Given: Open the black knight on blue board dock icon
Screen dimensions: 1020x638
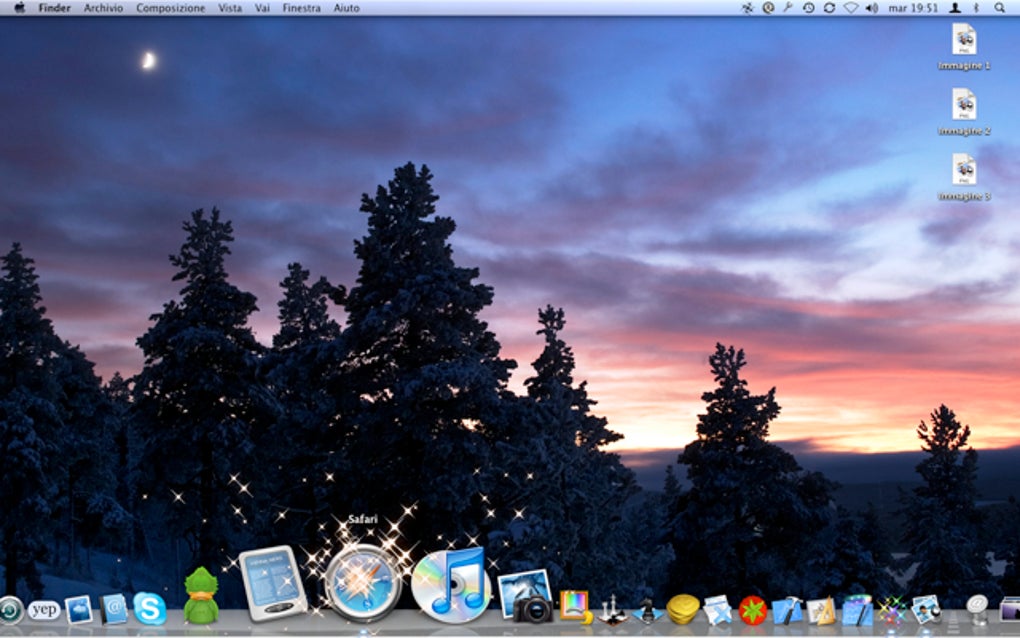Looking at the screenshot, I should 647,611.
